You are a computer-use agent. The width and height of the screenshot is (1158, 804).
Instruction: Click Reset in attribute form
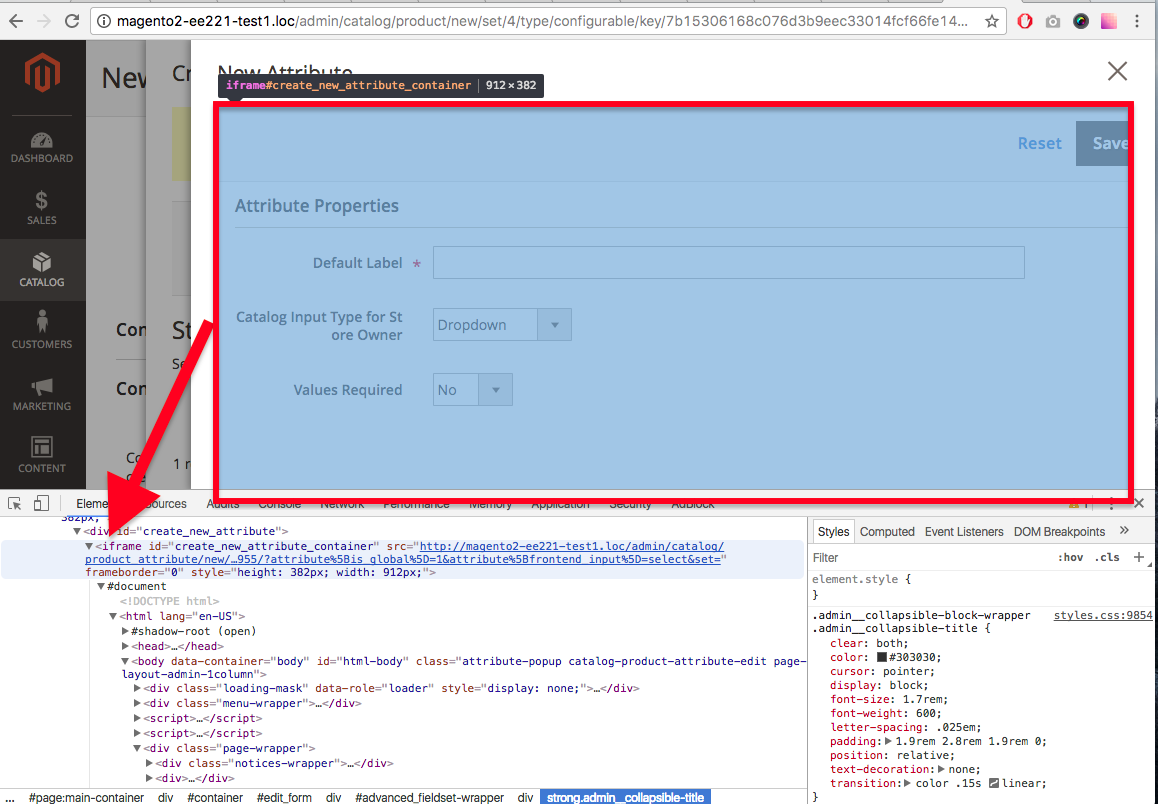click(1039, 143)
